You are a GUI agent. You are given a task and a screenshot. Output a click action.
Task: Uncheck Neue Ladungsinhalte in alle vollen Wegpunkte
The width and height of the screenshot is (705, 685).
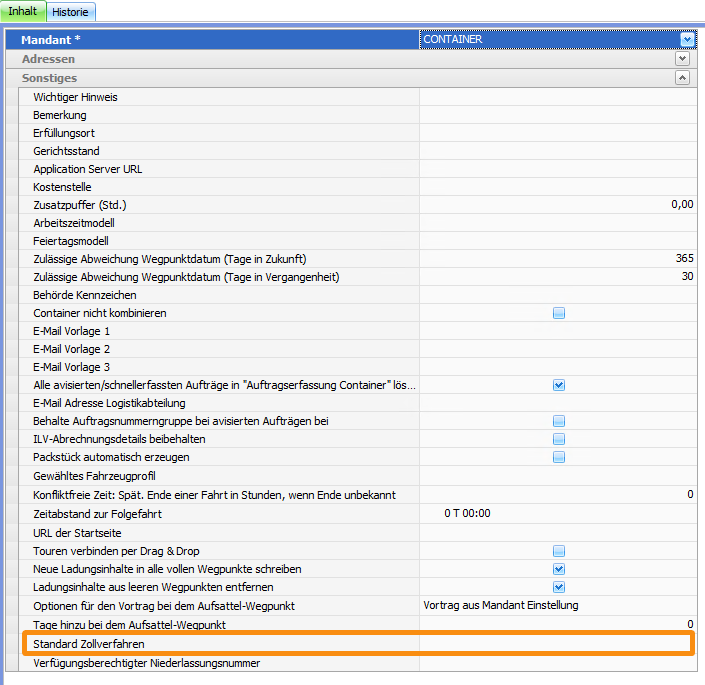559,569
